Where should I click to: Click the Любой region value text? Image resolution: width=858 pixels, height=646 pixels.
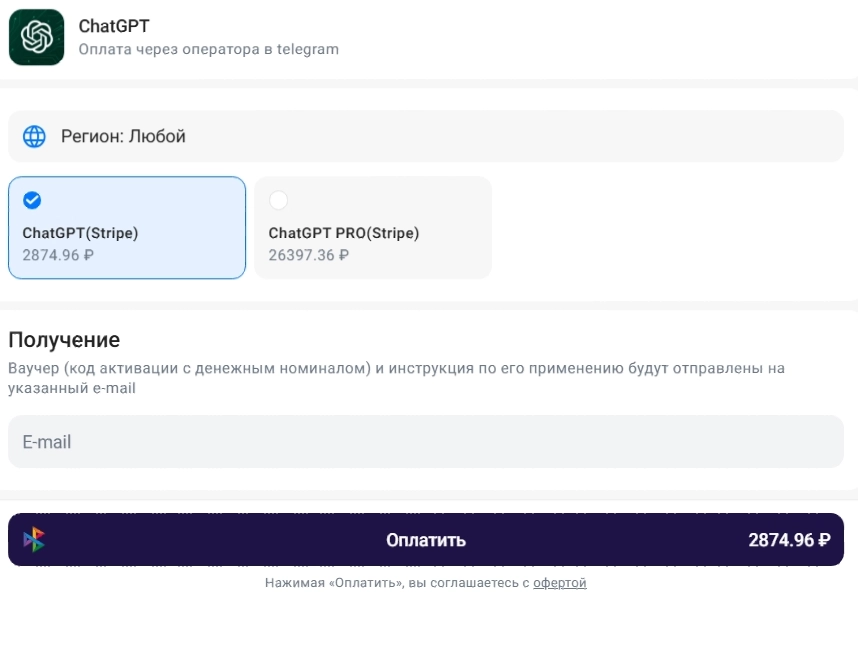156,136
